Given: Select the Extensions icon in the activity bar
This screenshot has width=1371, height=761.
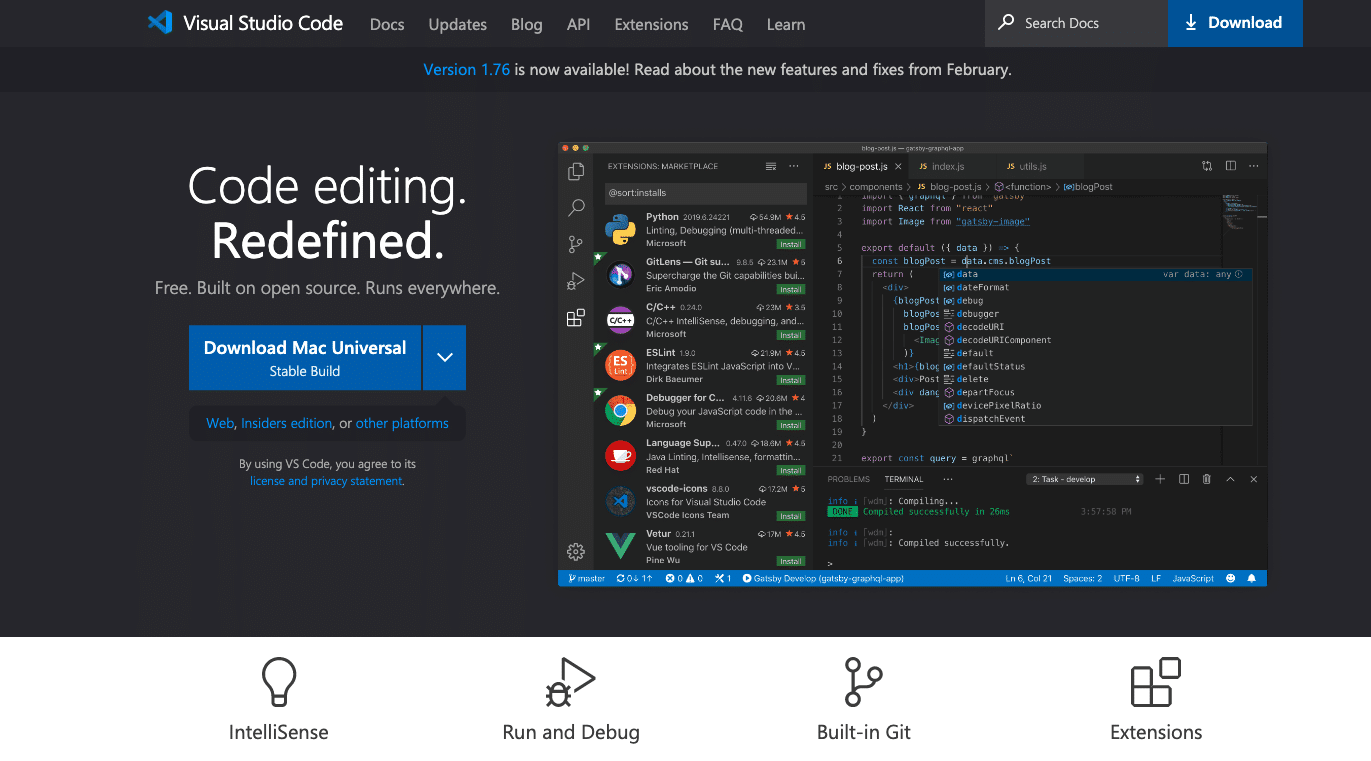Looking at the screenshot, I should click(x=575, y=317).
